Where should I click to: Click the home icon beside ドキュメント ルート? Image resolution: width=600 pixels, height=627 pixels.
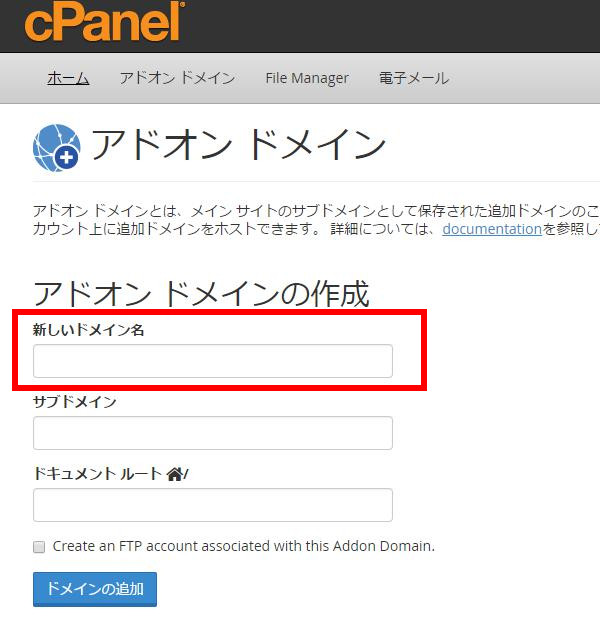[x=175, y=474]
